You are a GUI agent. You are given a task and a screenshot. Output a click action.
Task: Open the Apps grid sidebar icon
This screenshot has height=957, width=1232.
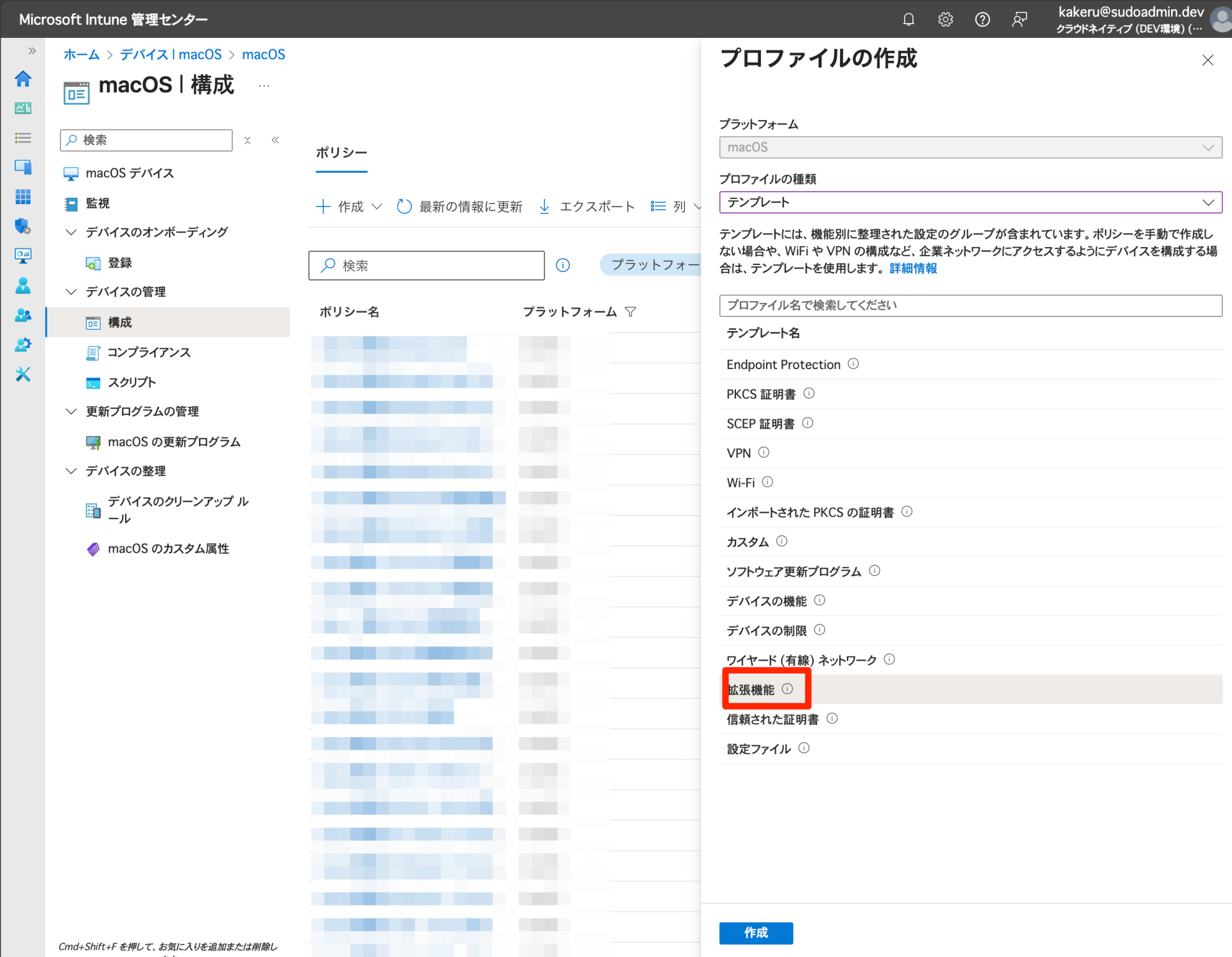(x=23, y=196)
